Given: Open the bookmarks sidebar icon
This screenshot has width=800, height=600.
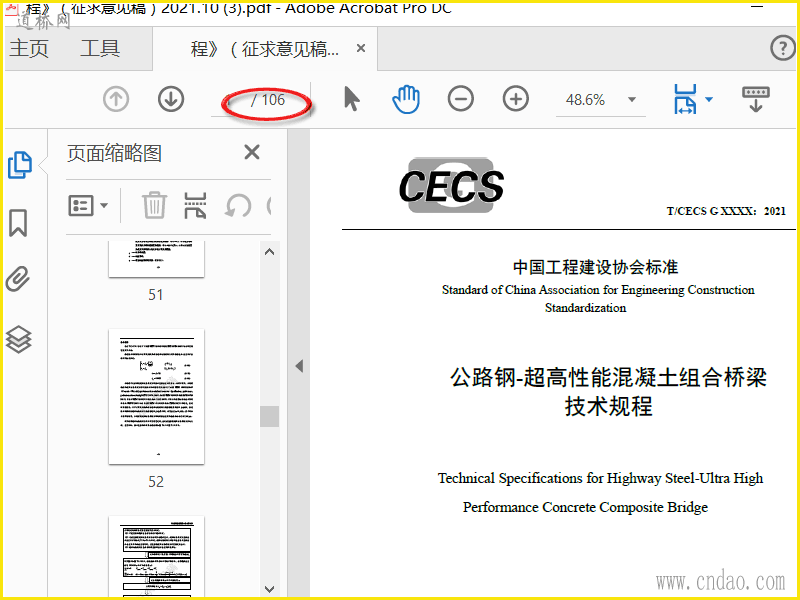Looking at the screenshot, I should 18,223.
